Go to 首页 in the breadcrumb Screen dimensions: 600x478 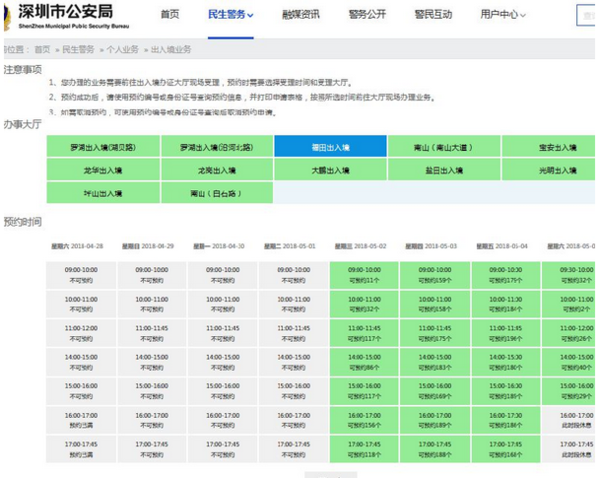coord(42,49)
